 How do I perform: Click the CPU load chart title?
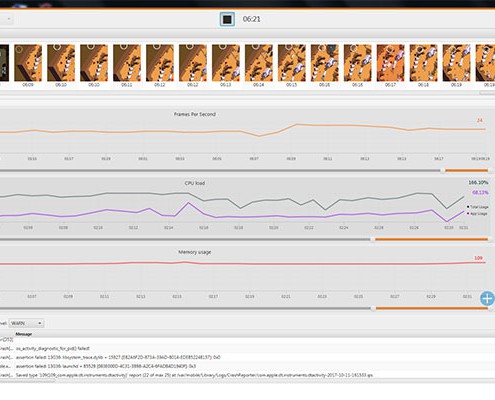click(195, 183)
